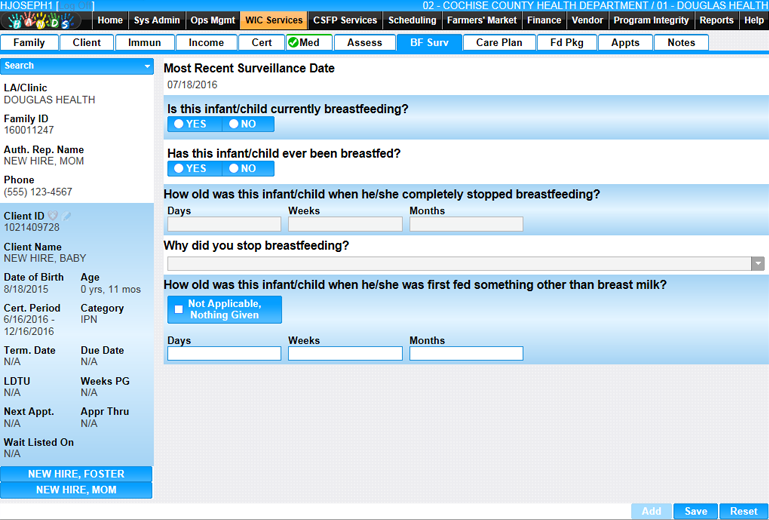Select YES for currently breastfeeding
Viewport: 769px width, 520px height.
[x=193, y=124]
